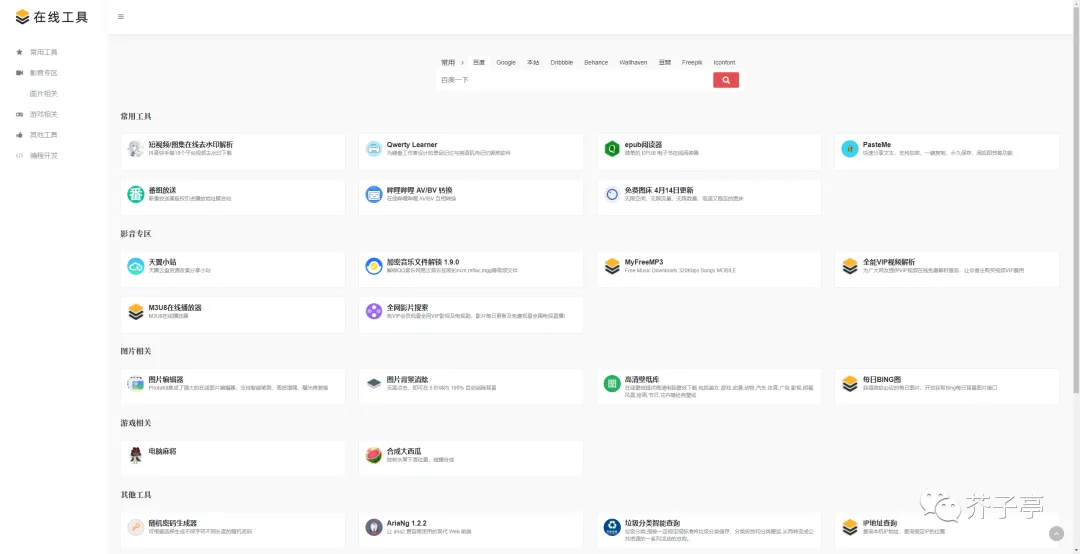Click the 合成大西瓜 watermelon icon
The image size is (1080, 554).
373,455
